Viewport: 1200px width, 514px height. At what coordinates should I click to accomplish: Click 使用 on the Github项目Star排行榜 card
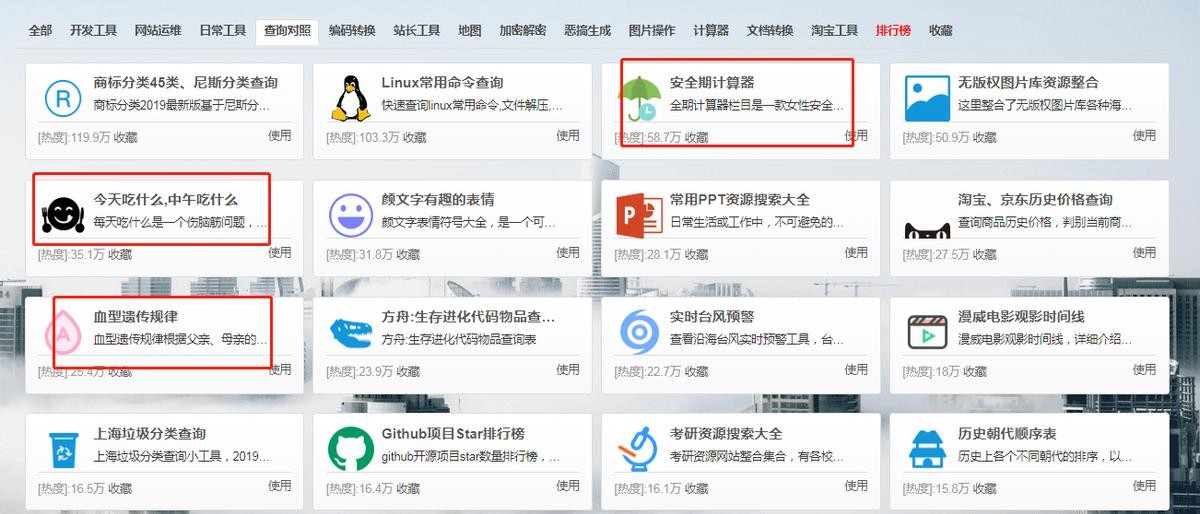pos(568,486)
